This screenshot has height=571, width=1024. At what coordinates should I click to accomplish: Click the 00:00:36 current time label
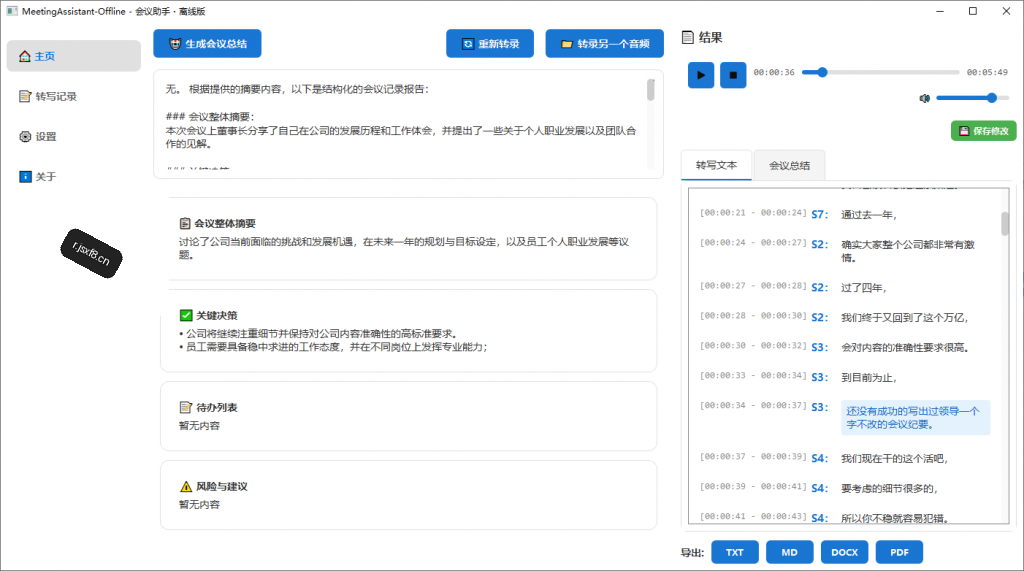pos(774,72)
